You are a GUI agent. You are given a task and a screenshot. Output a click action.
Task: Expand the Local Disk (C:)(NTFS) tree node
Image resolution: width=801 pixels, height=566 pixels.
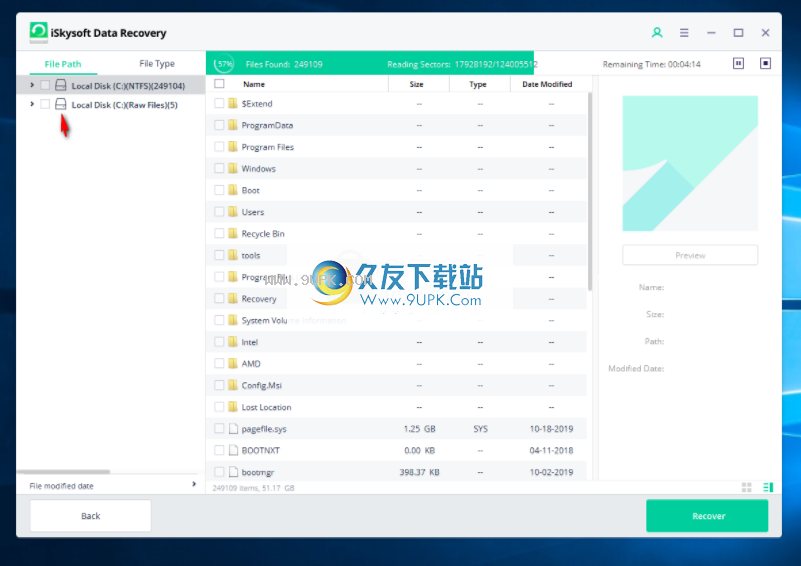pyautogui.click(x=32, y=85)
